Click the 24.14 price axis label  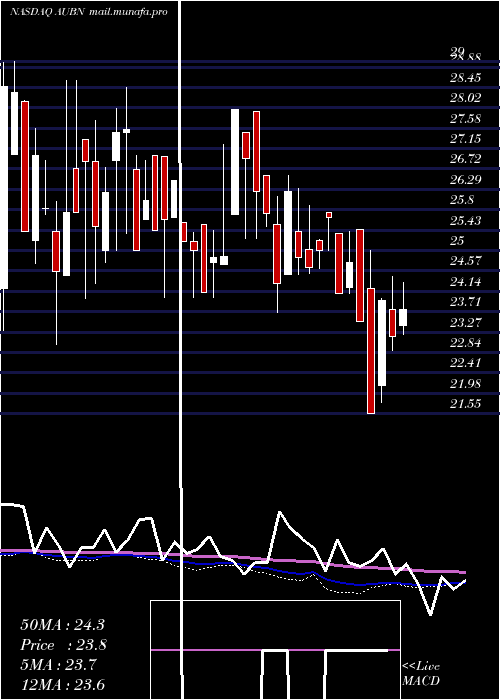[x=465, y=282]
